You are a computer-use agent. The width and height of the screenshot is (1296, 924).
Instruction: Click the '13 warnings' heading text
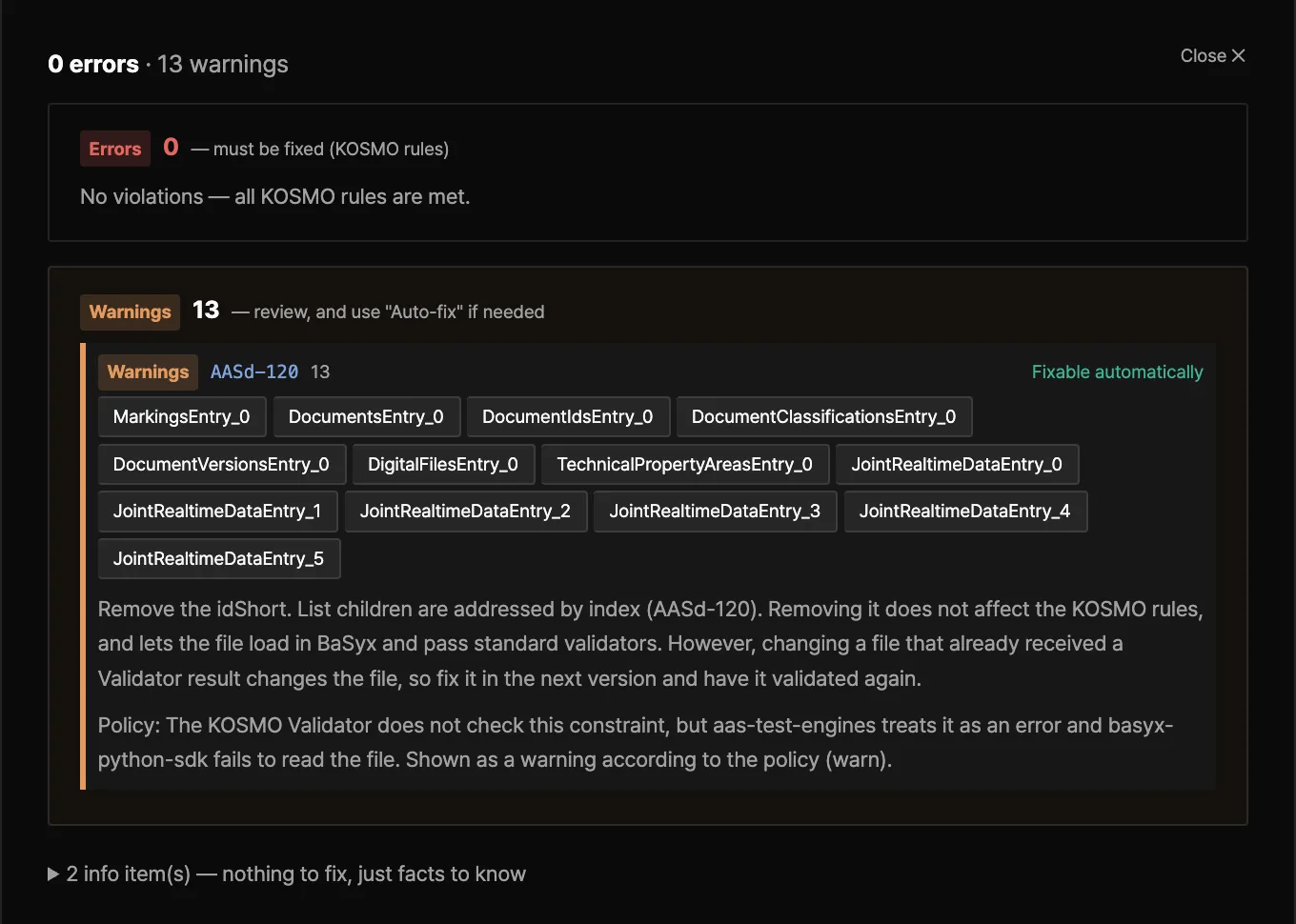click(x=223, y=64)
